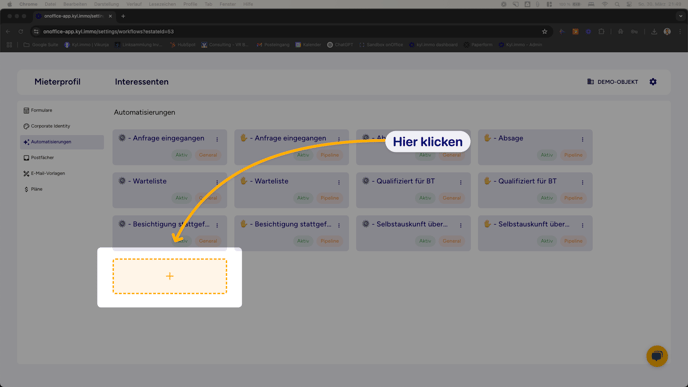Click hand icon on Pipeline Besichtigung stattgef... card

coord(244,224)
